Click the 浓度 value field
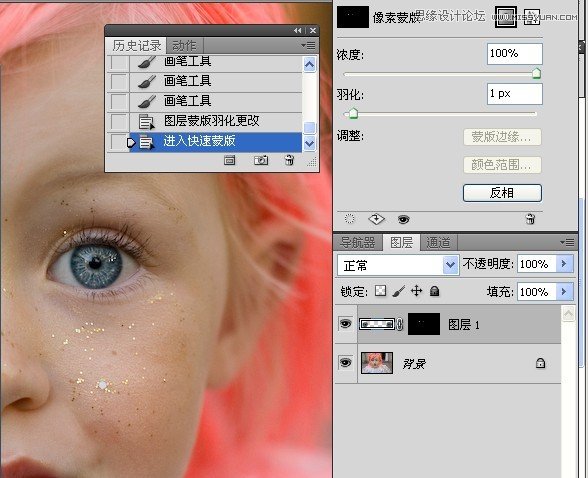The image size is (588, 478). coord(514,54)
